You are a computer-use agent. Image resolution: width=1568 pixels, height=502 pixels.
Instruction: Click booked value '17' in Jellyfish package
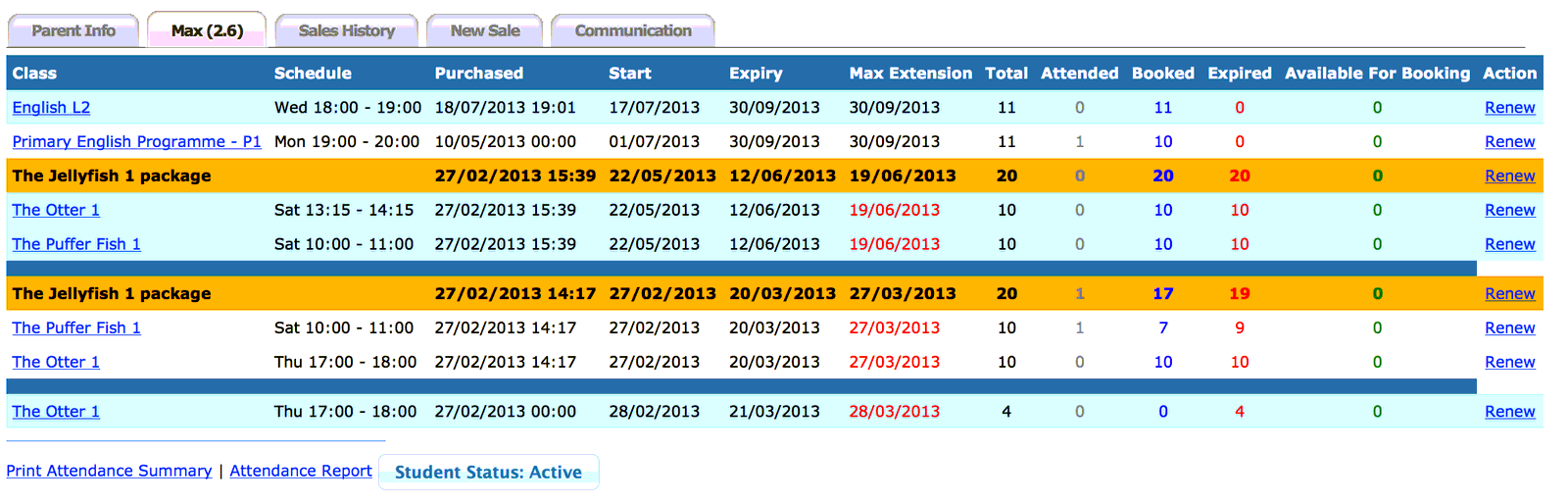1163,293
